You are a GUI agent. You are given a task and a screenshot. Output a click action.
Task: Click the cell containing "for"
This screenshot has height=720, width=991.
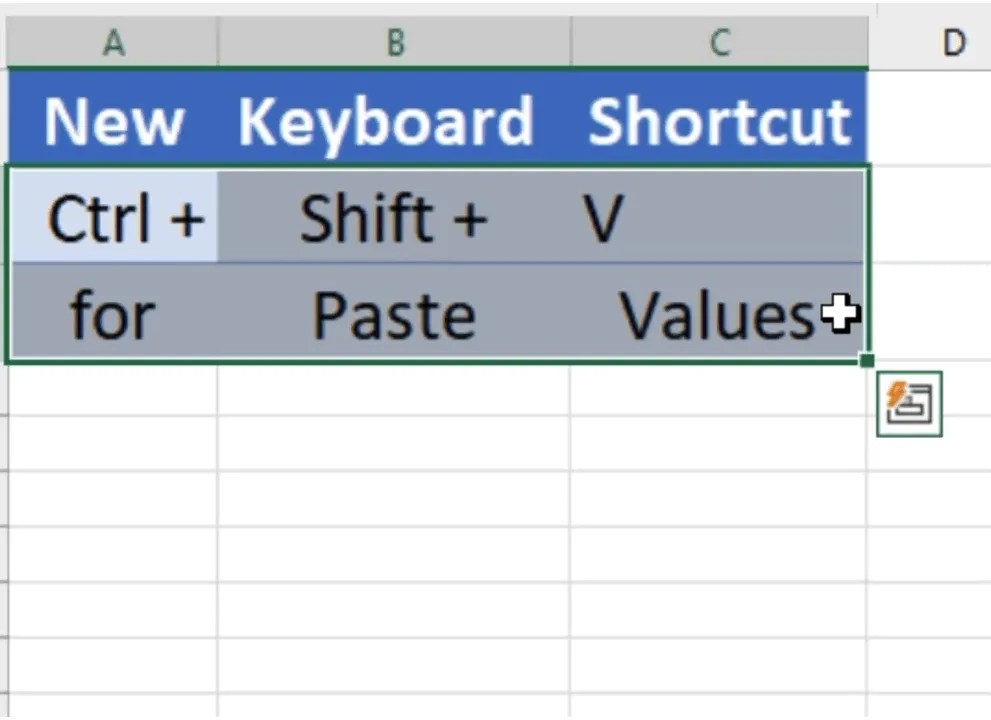(113, 312)
